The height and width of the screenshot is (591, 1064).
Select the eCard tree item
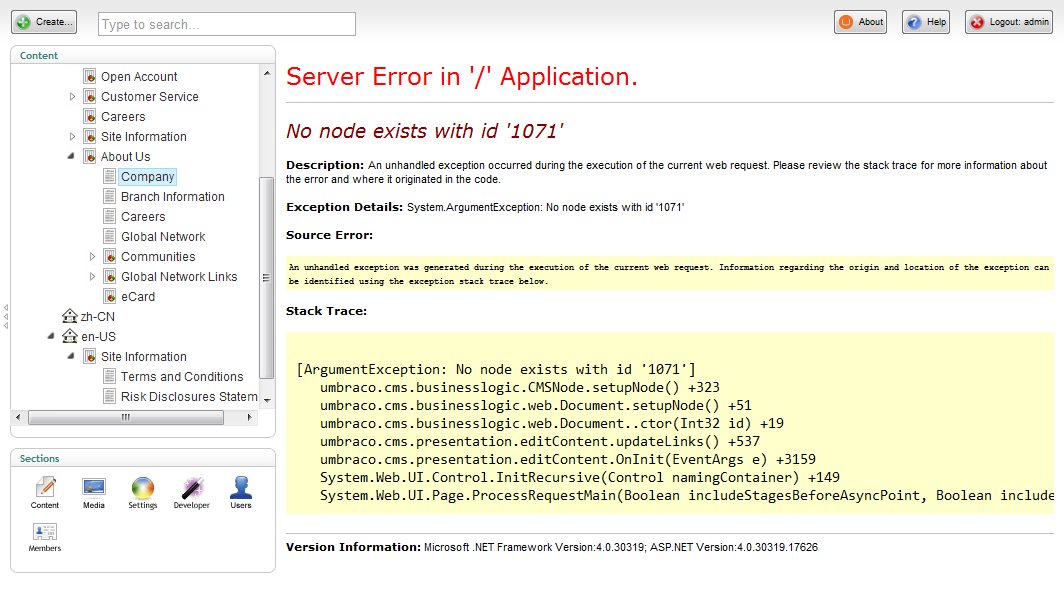138,297
